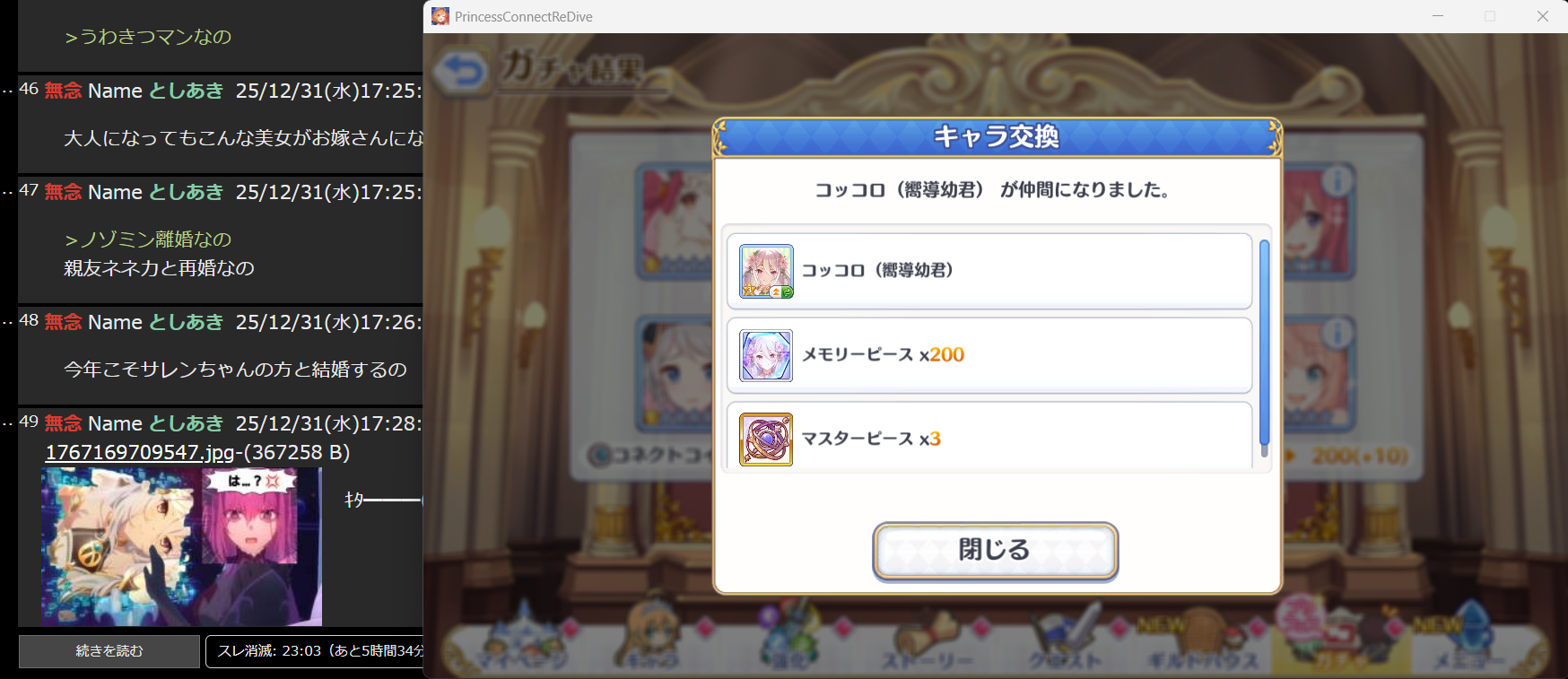The image size is (1568, 679).
Task: Open the 1767169709547.jpg file link
Action: [140, 452]
